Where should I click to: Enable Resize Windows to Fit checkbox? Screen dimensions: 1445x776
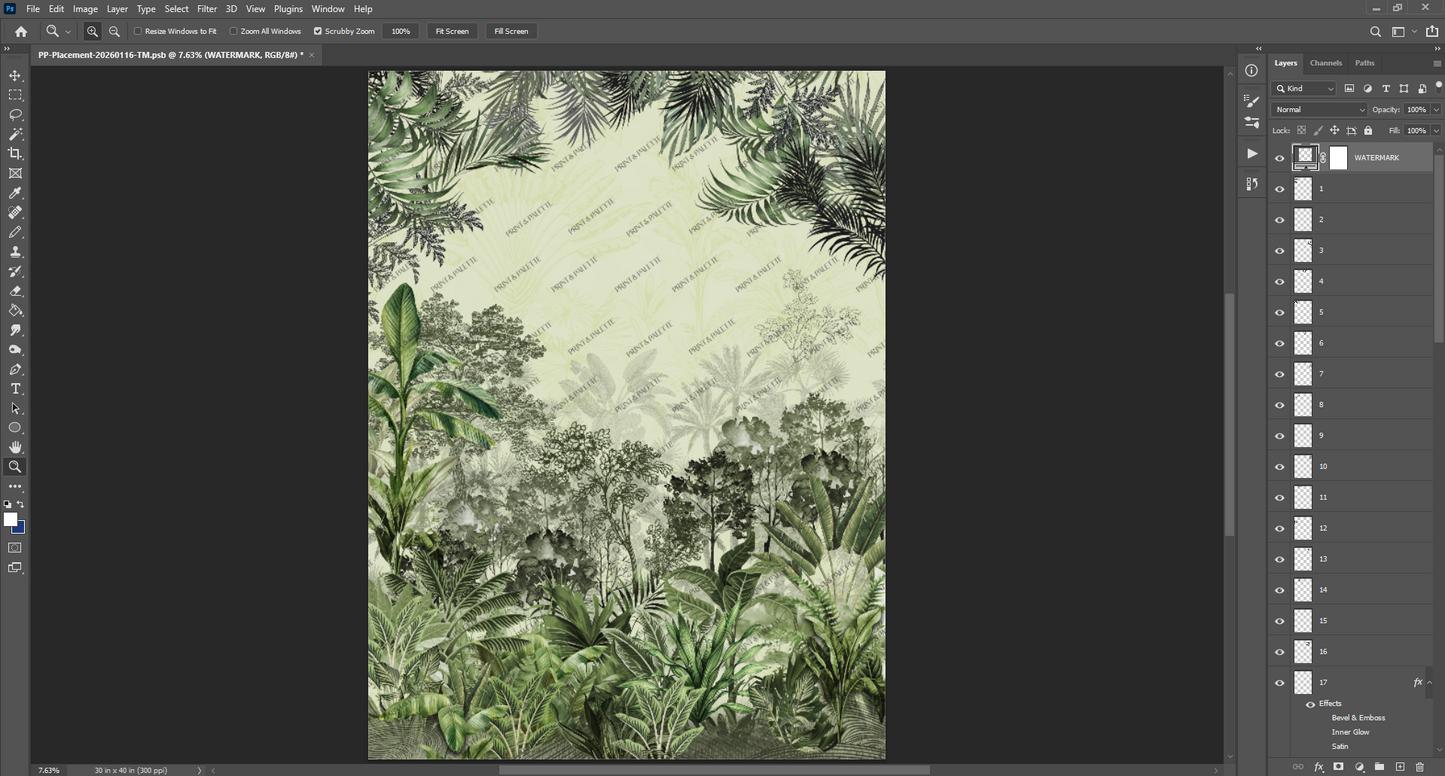138,31
